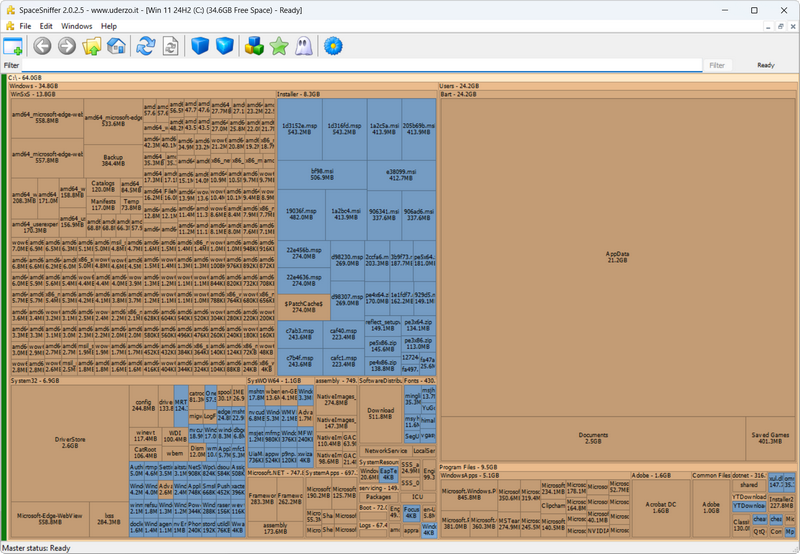Select the Documents 2.5GB block
This screenshot has width=800, height=554.
pos(593,438)
